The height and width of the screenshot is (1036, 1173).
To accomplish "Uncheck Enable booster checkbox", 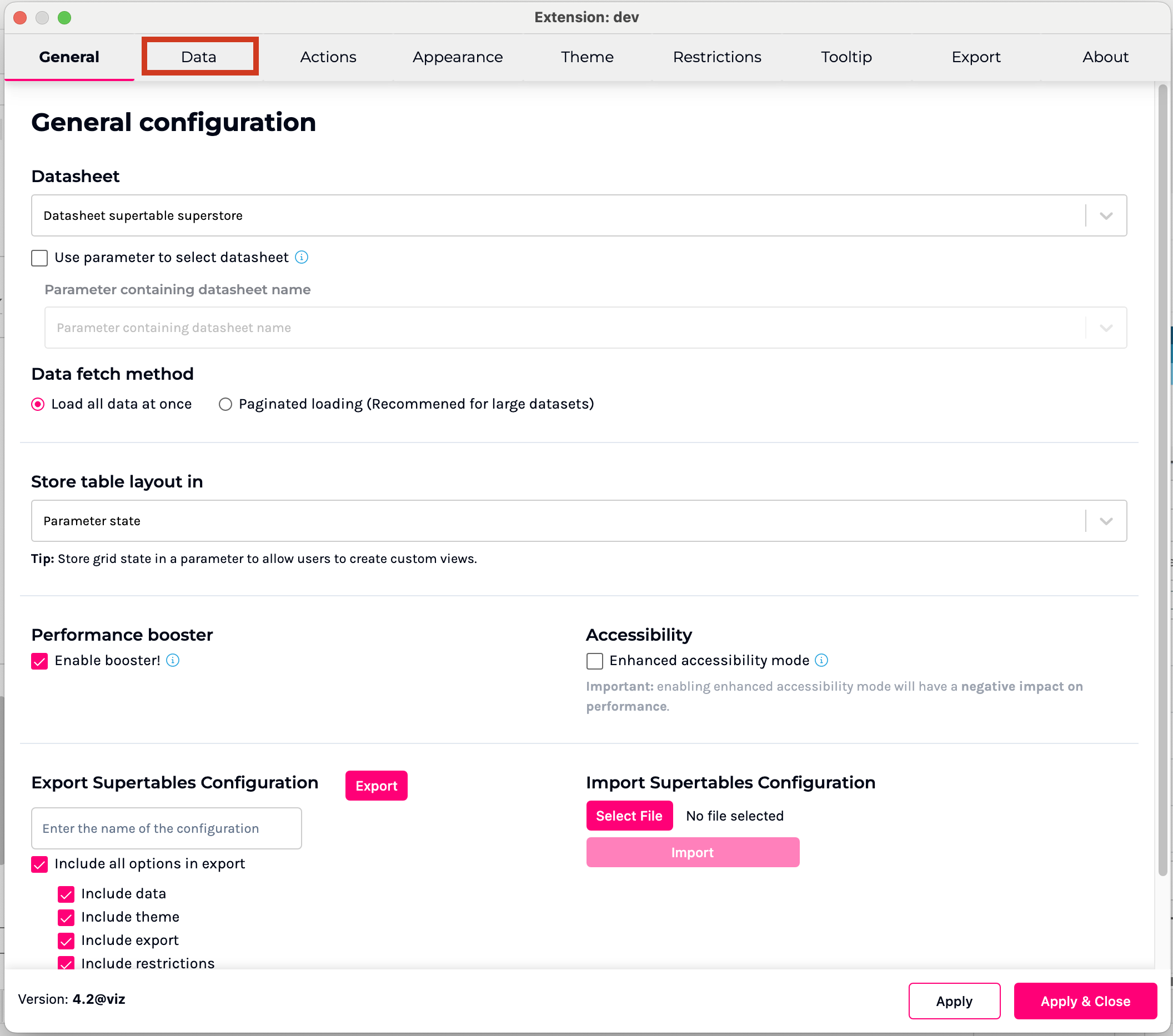I will [x=39, y=661].
